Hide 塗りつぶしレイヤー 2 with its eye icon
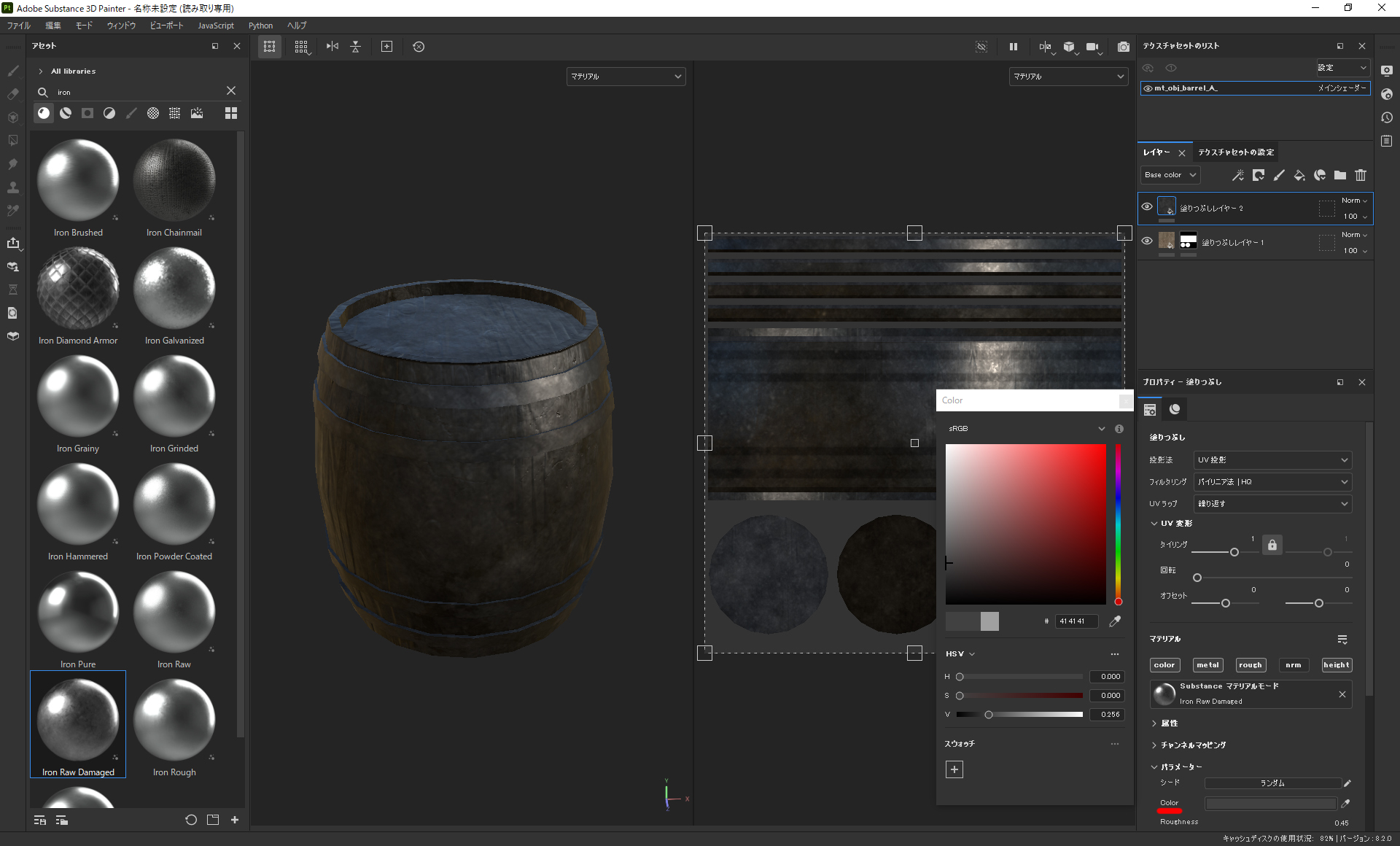 click(1147, 206)
